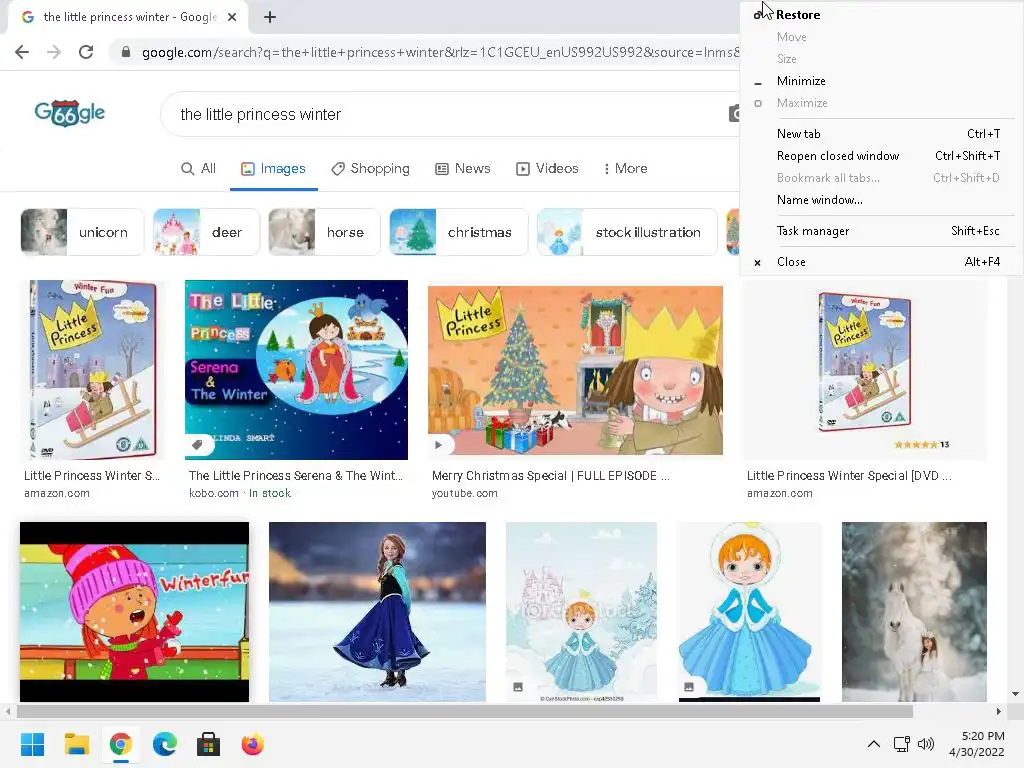Viewport: 1024px width, 768px height.
Task: Start image search with the camera icon
Action: pos(734,114)
